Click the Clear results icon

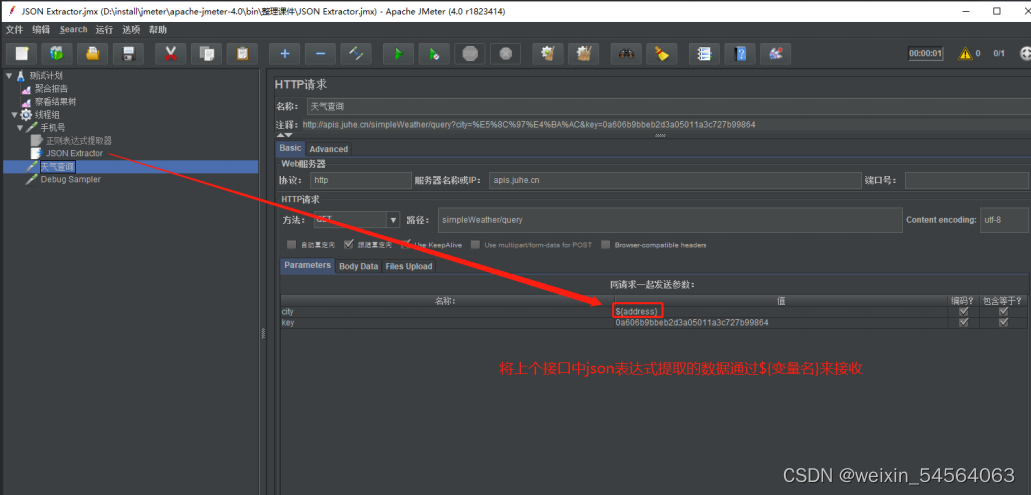548,54
